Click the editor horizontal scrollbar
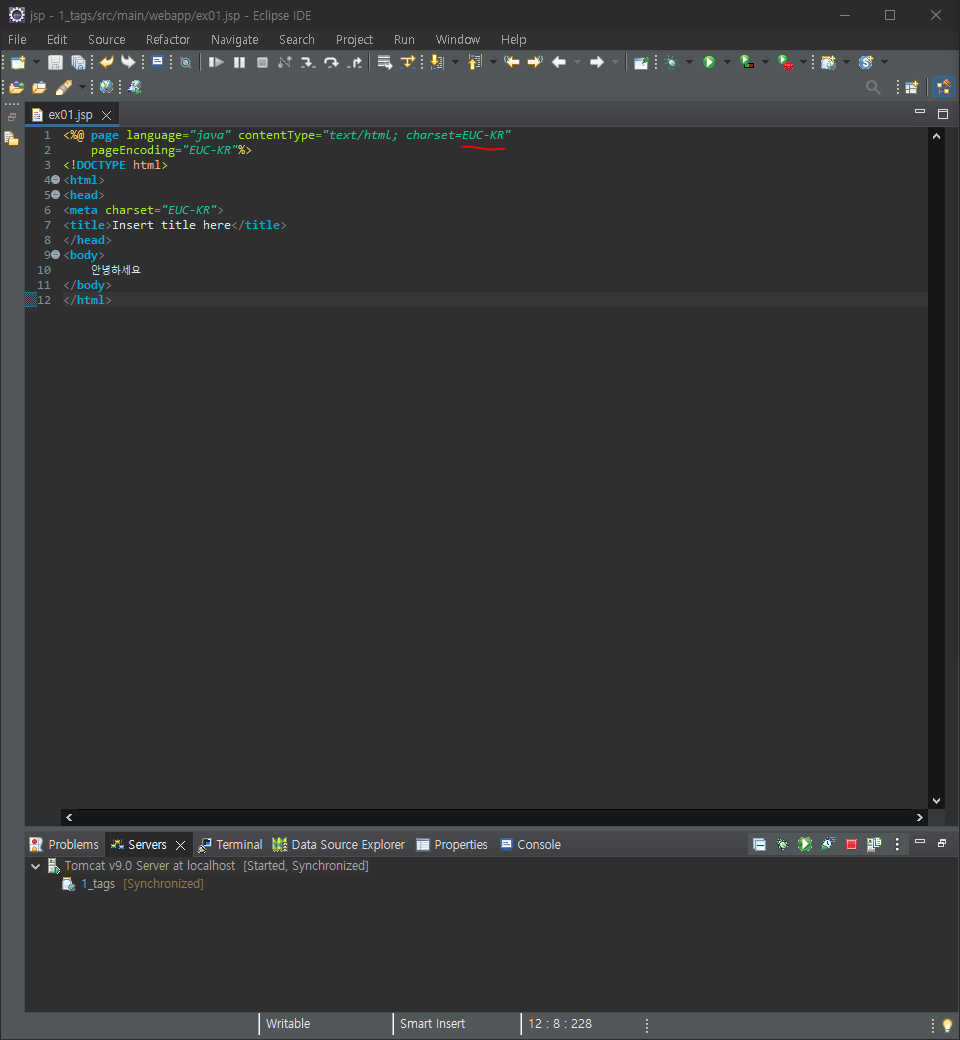Image resolution: width=960 pixels, height=1040 pixels. 494,818
